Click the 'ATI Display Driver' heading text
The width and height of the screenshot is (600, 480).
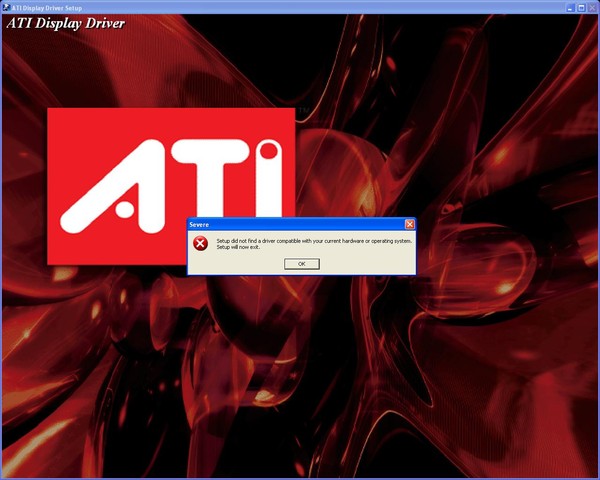(65, 24)
